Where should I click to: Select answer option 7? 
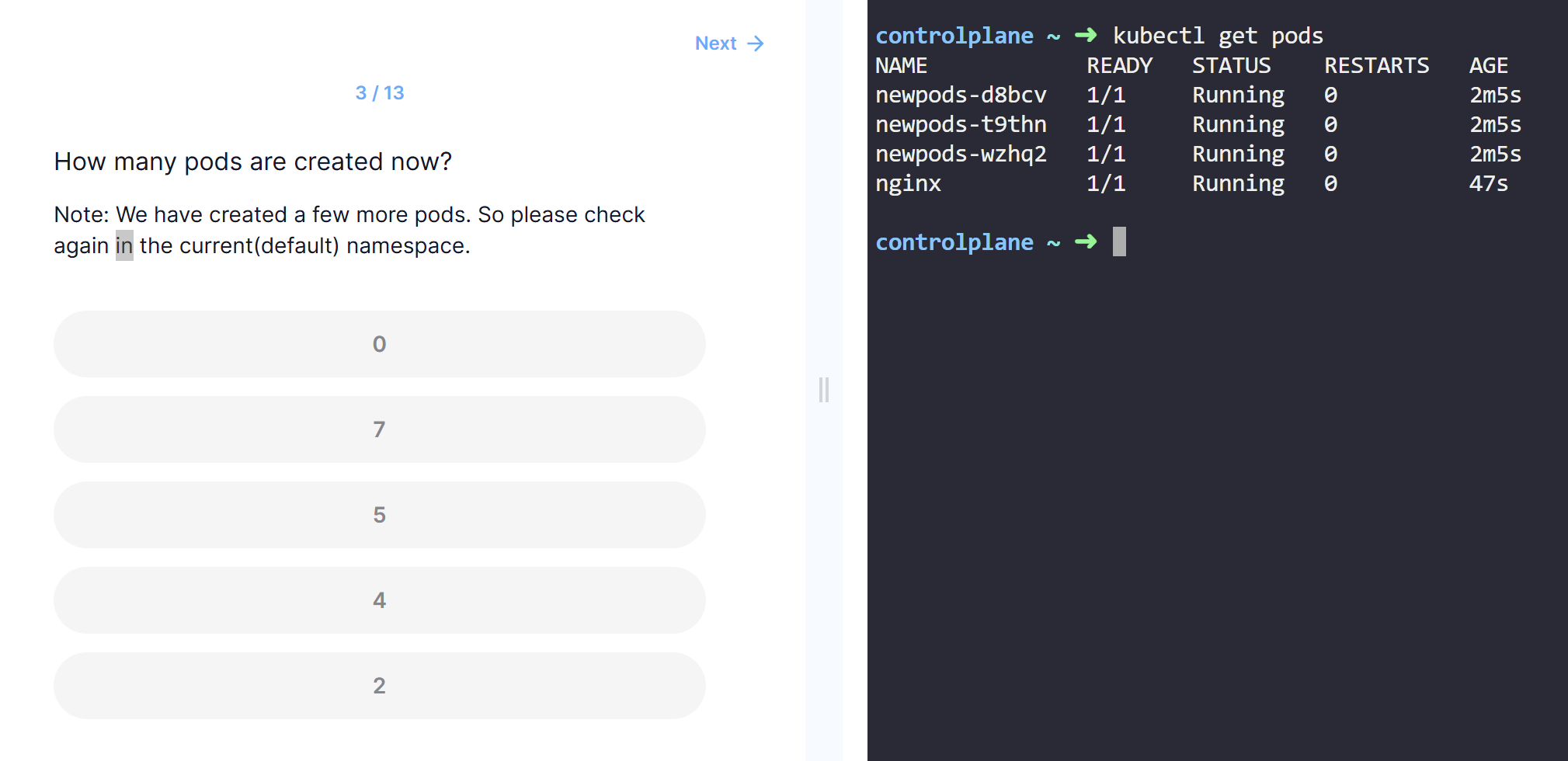point(379,429)
